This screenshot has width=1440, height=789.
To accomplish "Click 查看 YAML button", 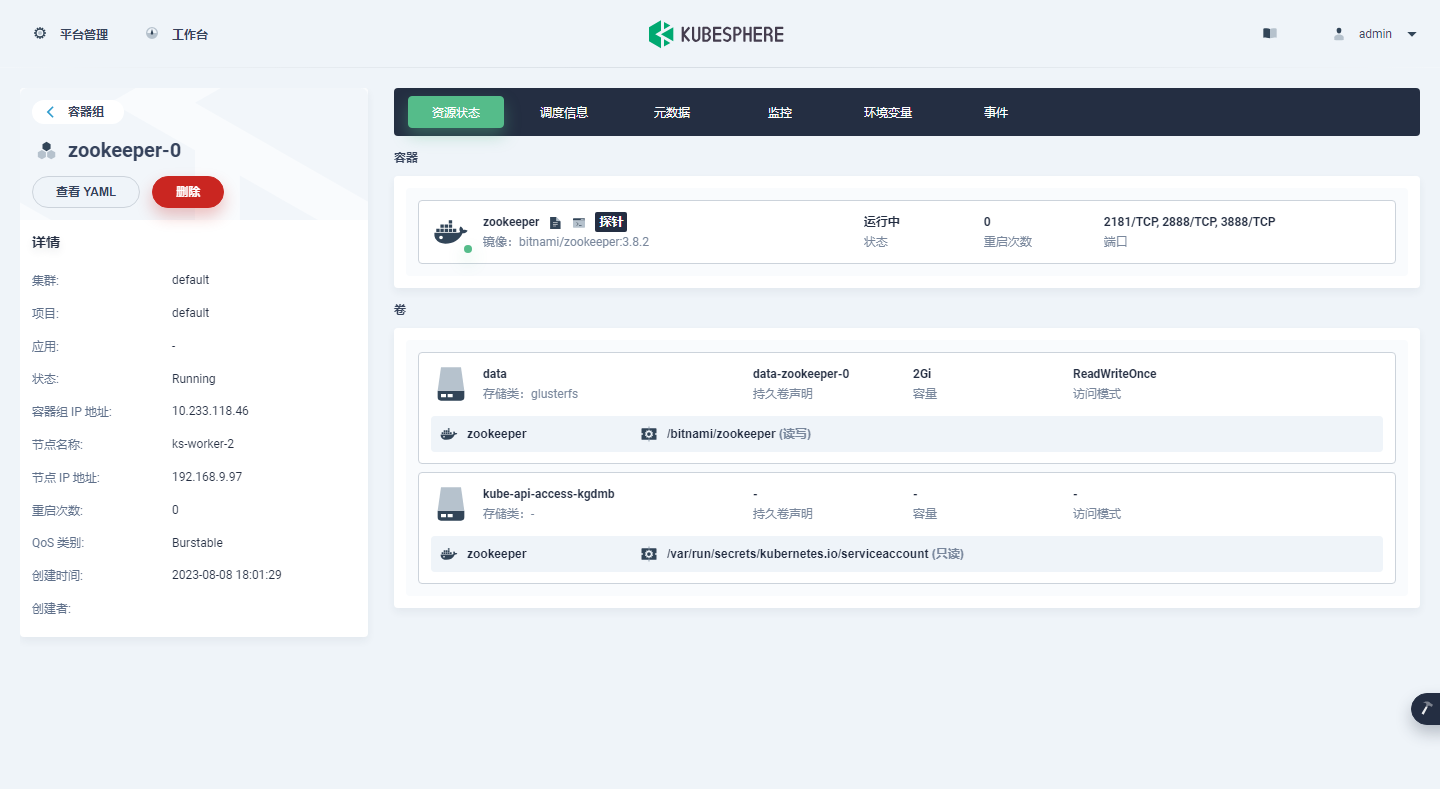I will click(x=86, y=192).
